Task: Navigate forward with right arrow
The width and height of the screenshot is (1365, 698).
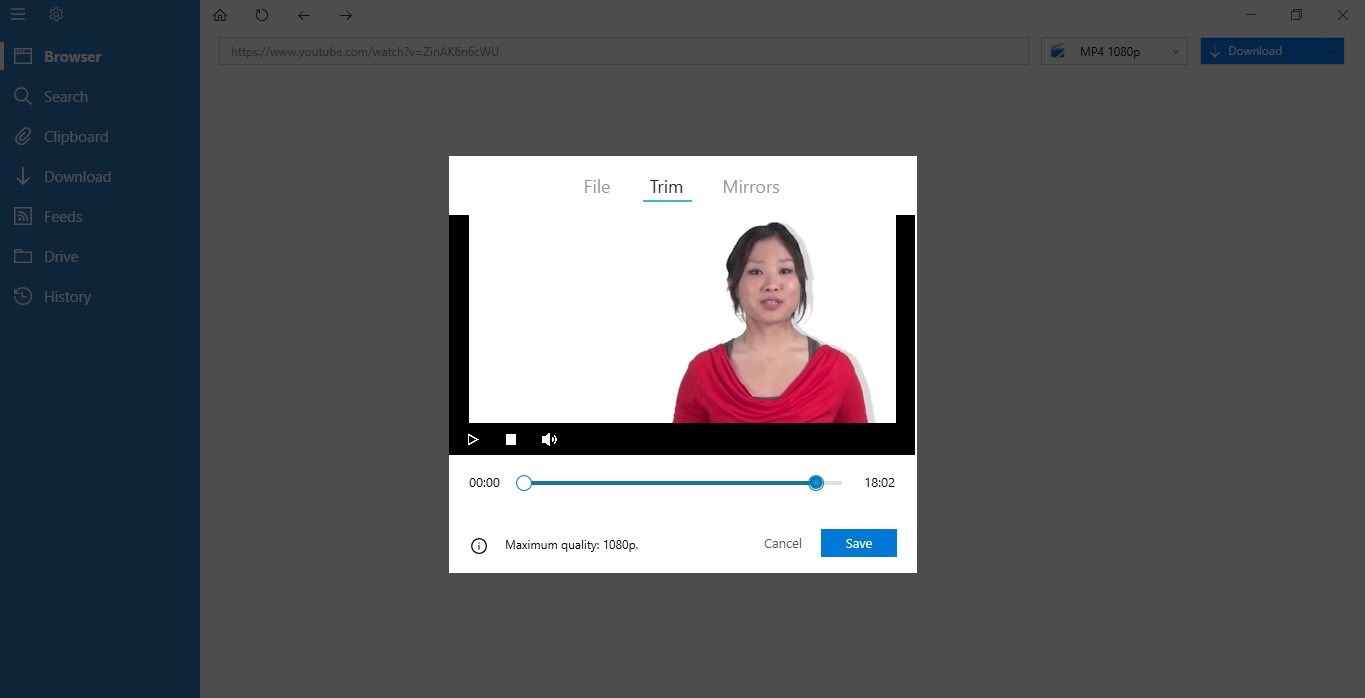Action: [346, 15]
